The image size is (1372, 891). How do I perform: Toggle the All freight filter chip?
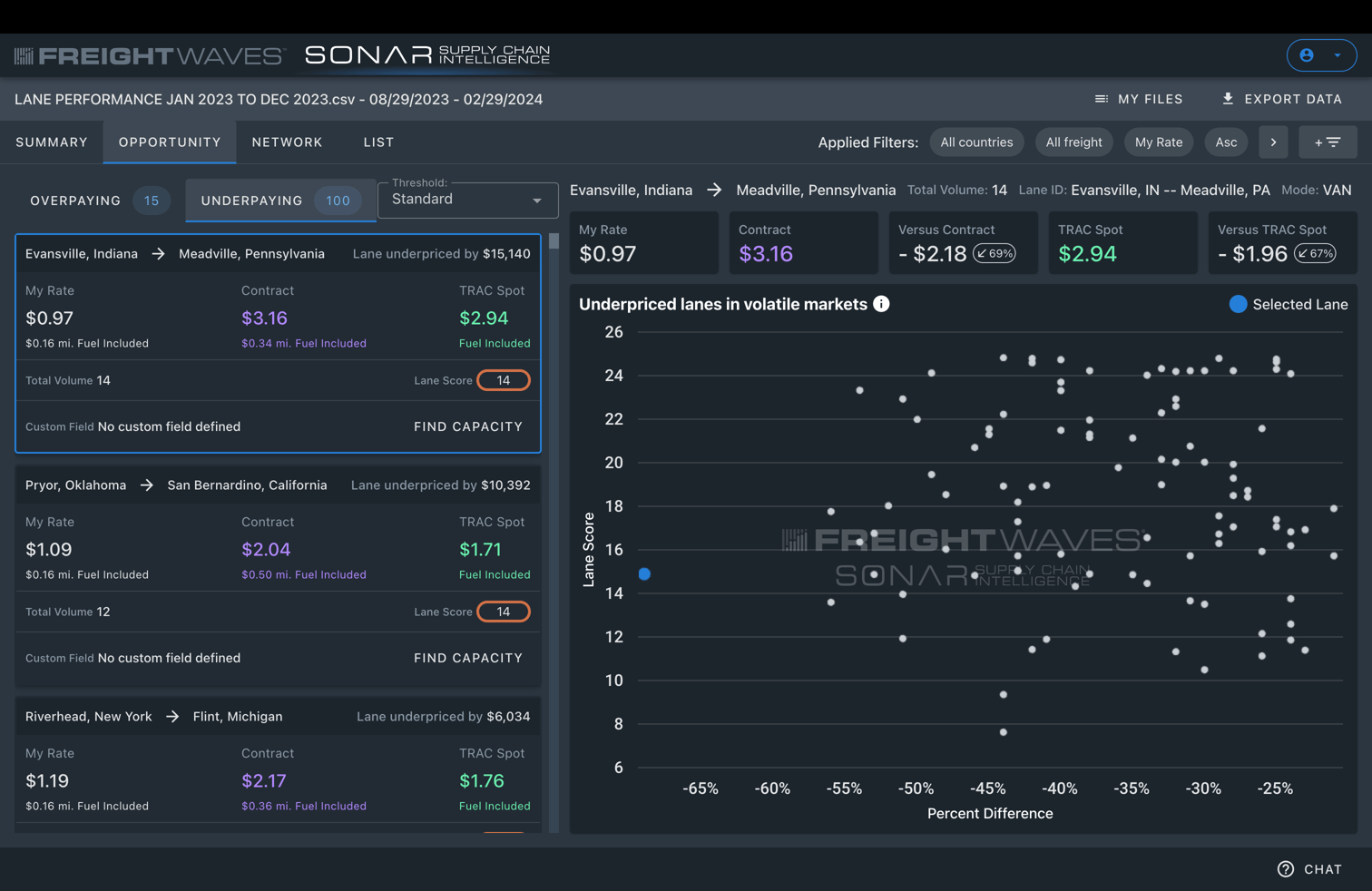pyautogui.click(x=1073, y=142)
